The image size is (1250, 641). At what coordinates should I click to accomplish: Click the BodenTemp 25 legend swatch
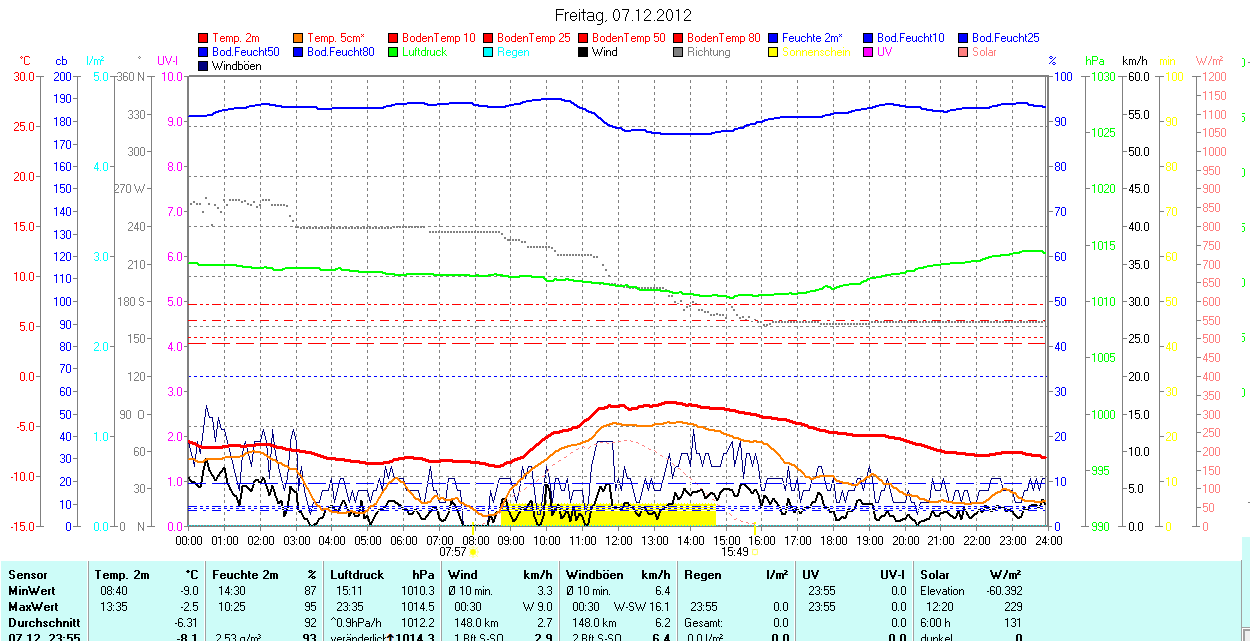pyautogui.click(x=489, y=38)
